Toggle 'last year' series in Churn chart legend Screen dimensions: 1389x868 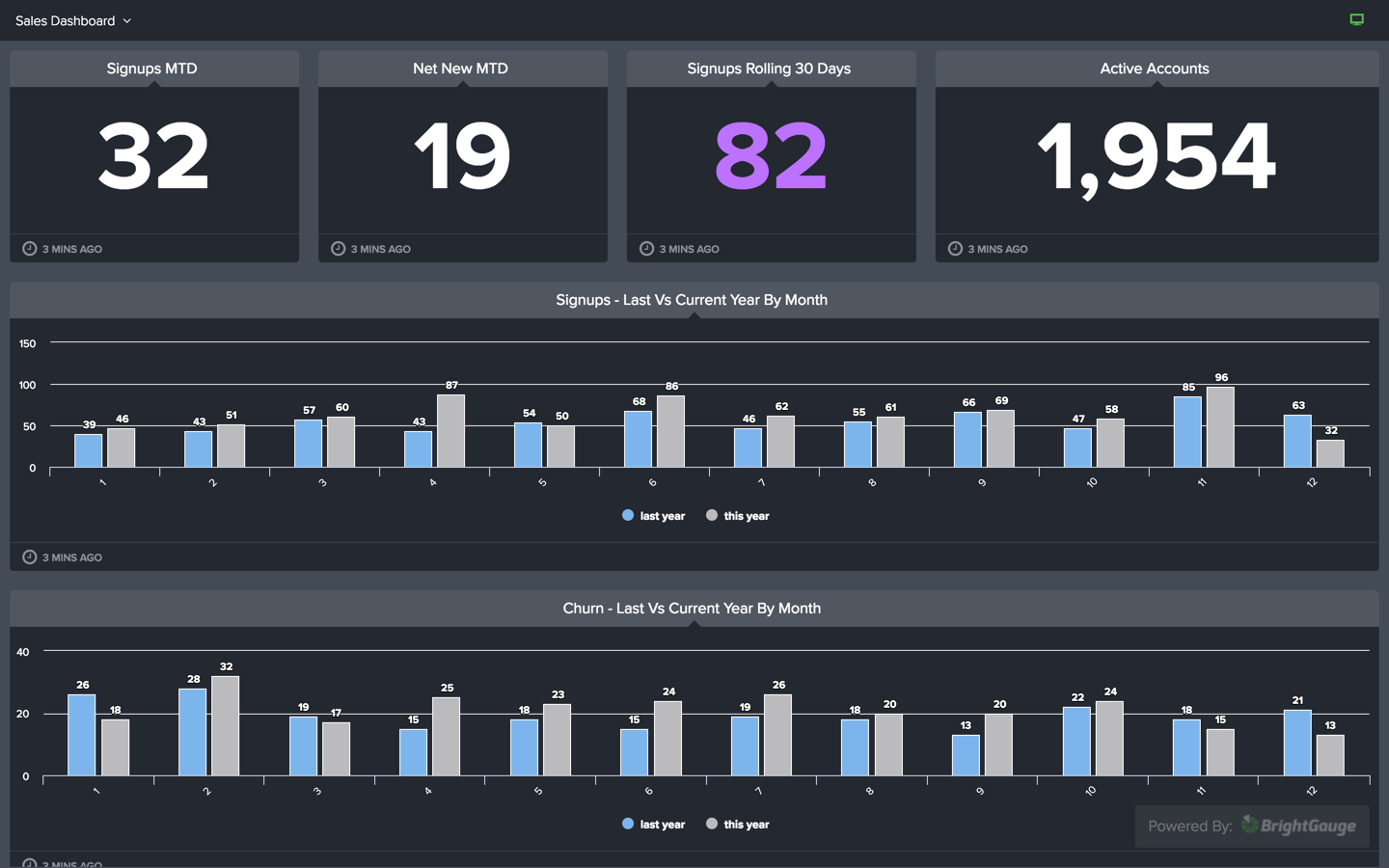(653, 825)
